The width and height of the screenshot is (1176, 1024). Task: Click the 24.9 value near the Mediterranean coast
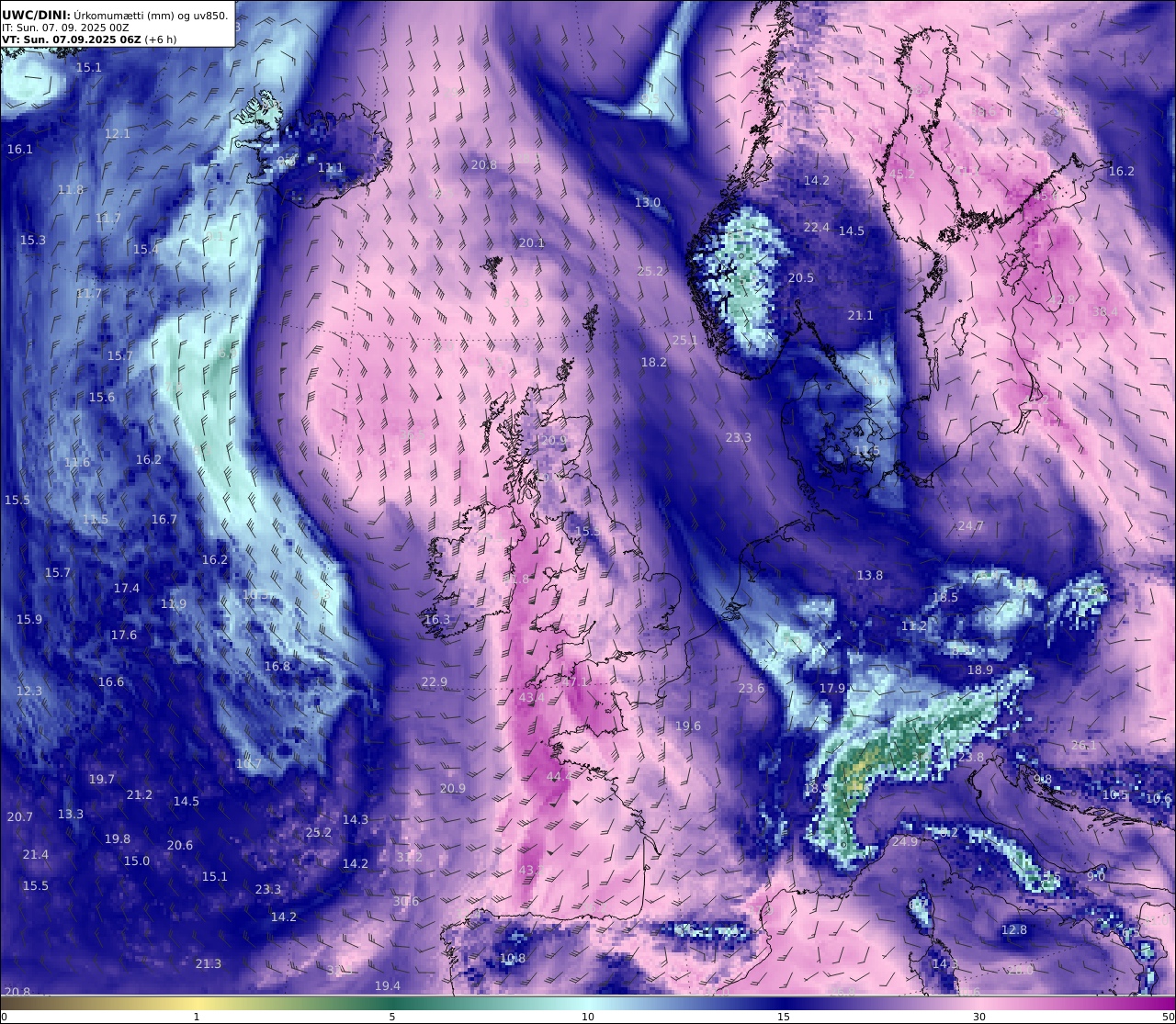(905, 841)
